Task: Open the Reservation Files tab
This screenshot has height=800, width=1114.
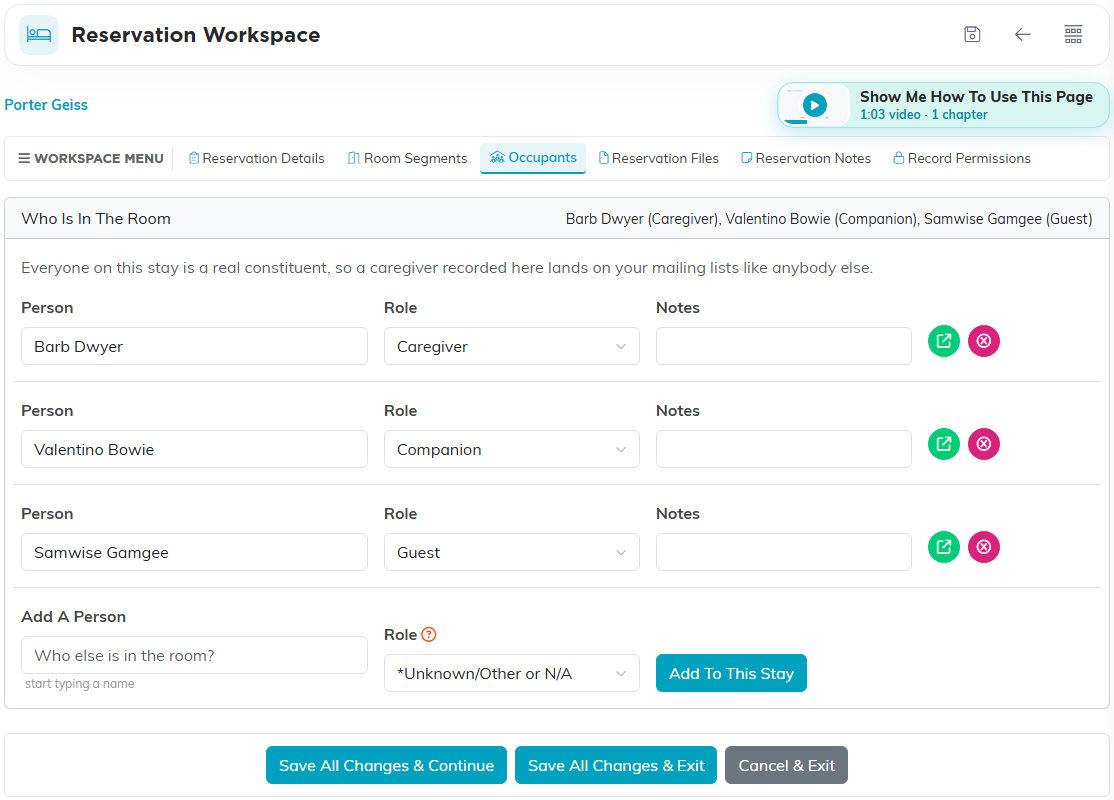Action: coord(659,158)
